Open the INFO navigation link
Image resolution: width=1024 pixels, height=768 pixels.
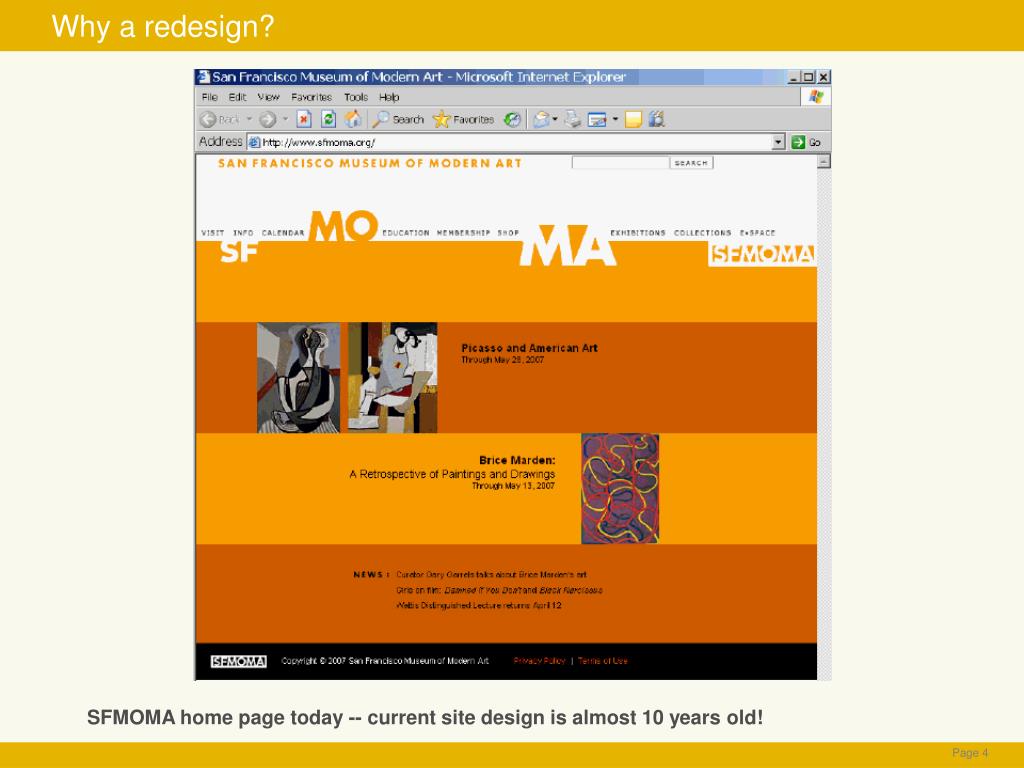click(x=243, y=232)
